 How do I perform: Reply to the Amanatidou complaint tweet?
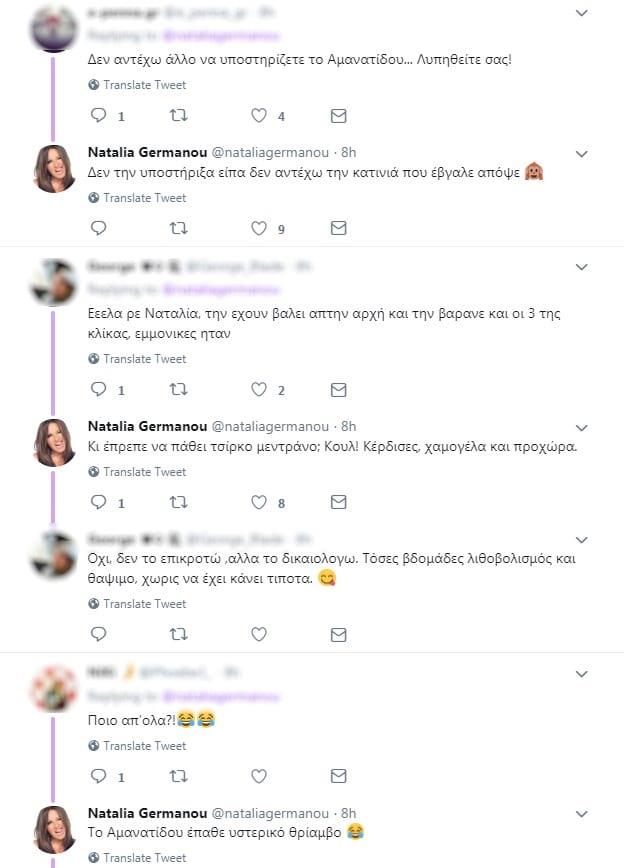tap(98, 116)
